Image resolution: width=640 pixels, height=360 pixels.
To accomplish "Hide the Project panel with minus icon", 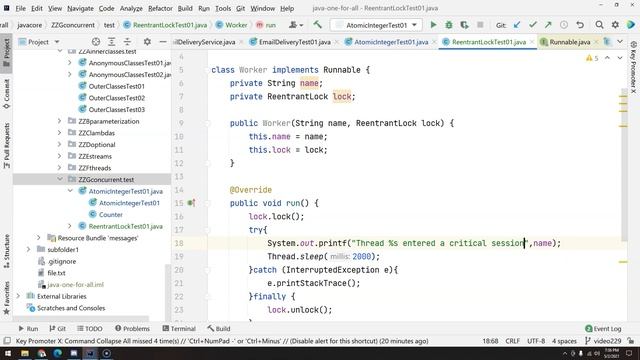I will (x=162, y=42).
